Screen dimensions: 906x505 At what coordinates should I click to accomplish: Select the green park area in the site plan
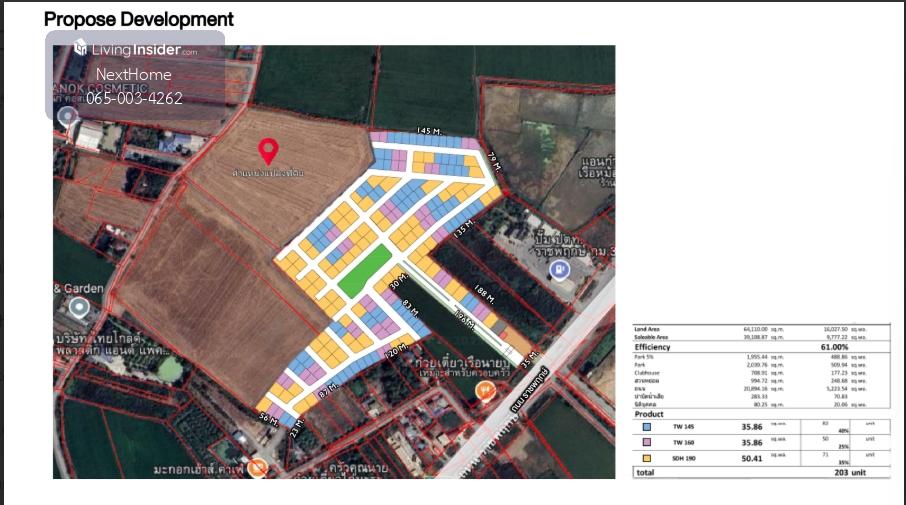pyautogui.click(x=364, y=272)
